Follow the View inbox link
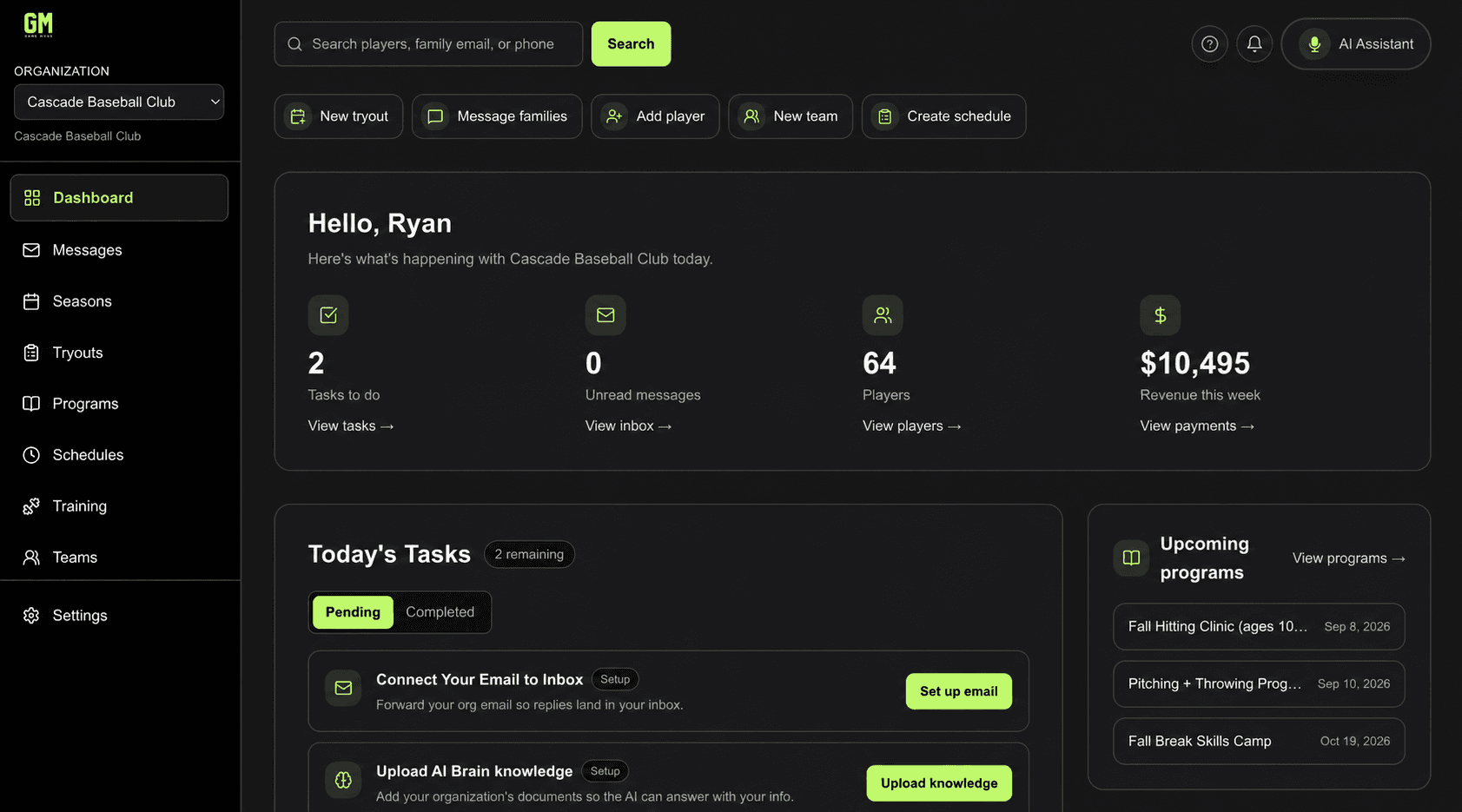 [x=628, y=426]
